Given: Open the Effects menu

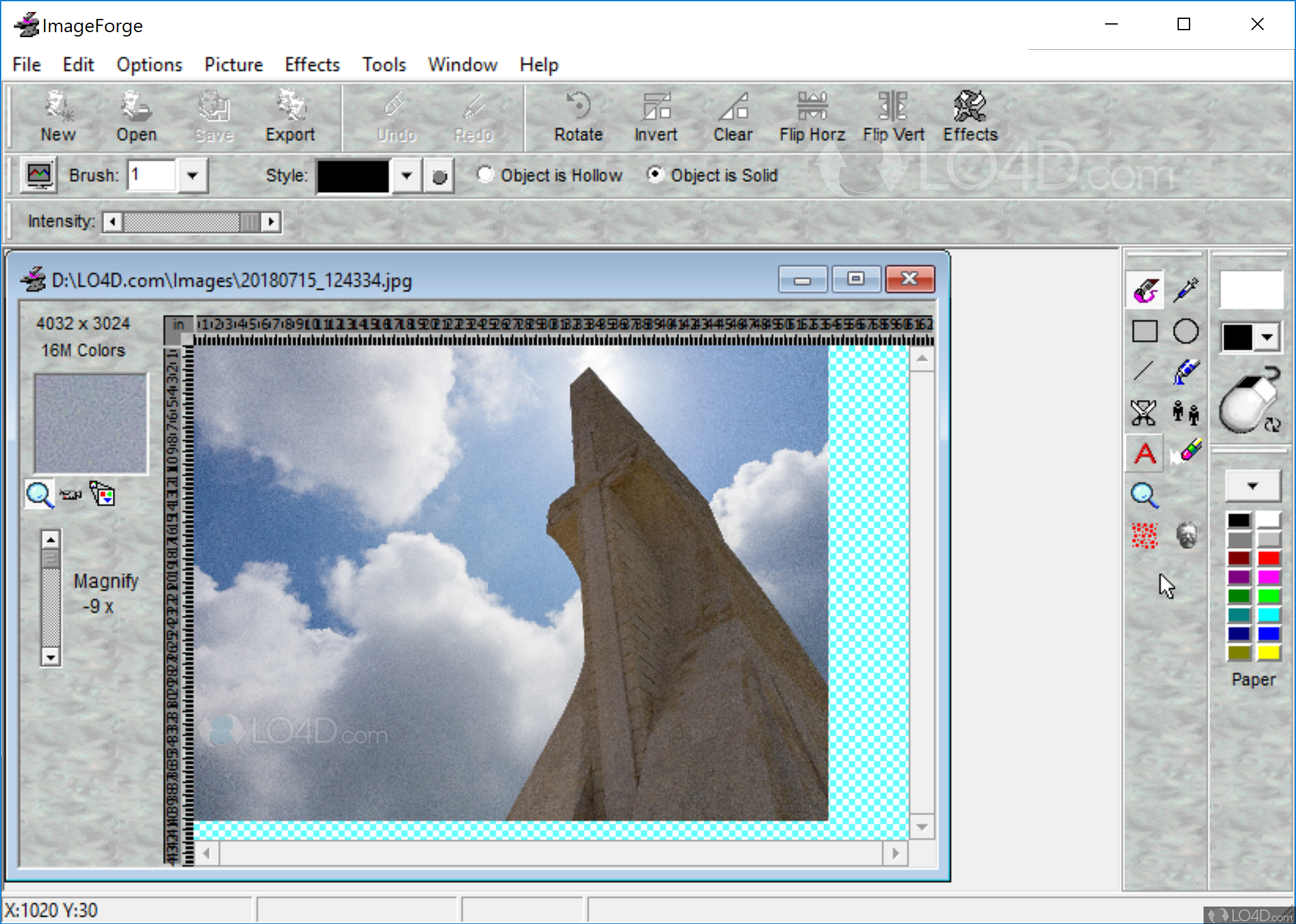Looking at the screenshot, I should 312,65.
